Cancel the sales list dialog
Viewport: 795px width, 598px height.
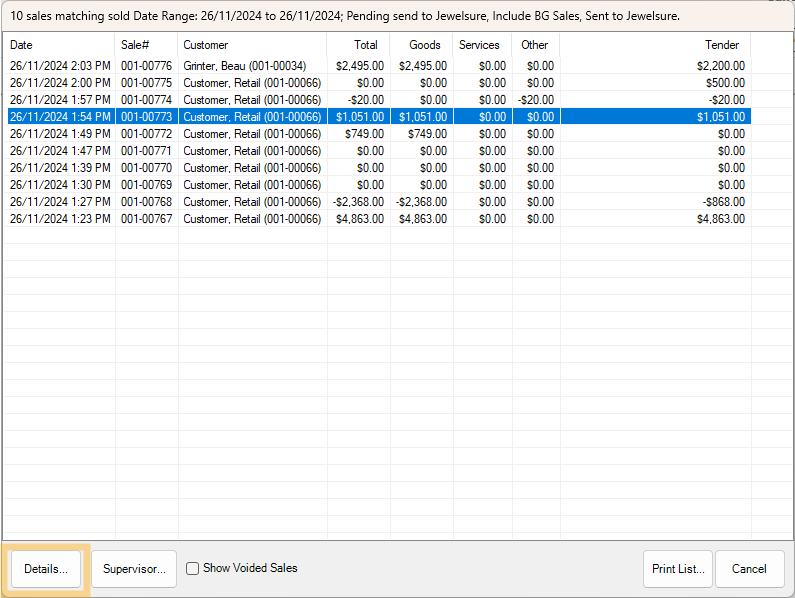pyautogui.click(x=749, y=569)
